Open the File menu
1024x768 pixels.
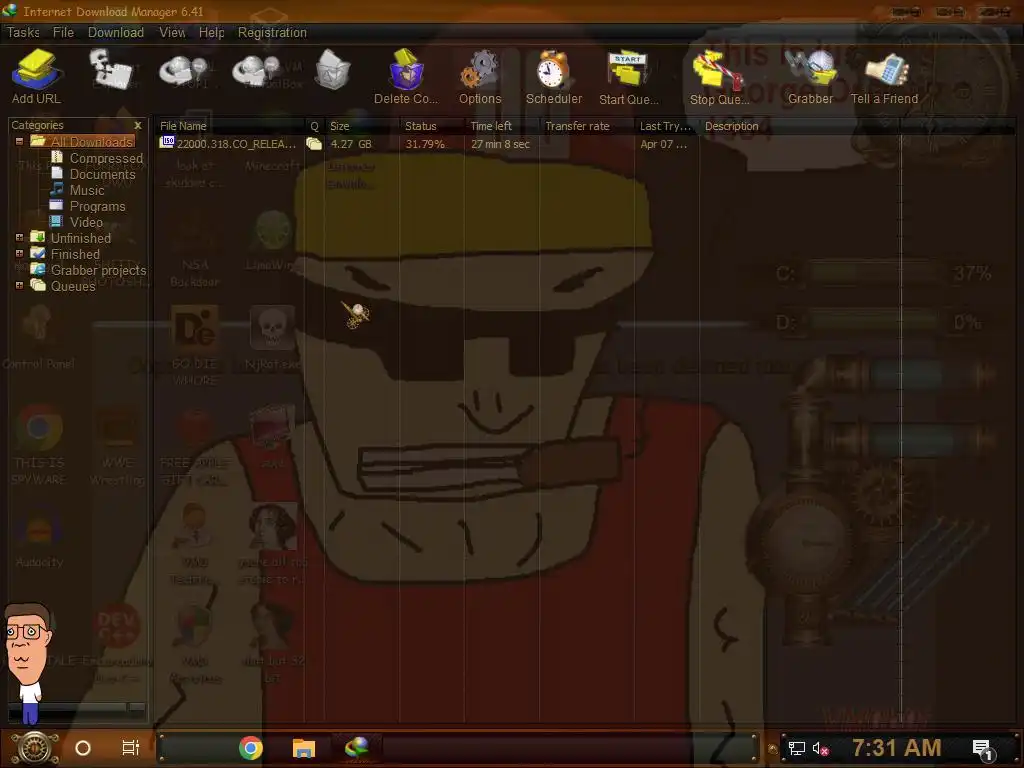click(x=63, y=33)
